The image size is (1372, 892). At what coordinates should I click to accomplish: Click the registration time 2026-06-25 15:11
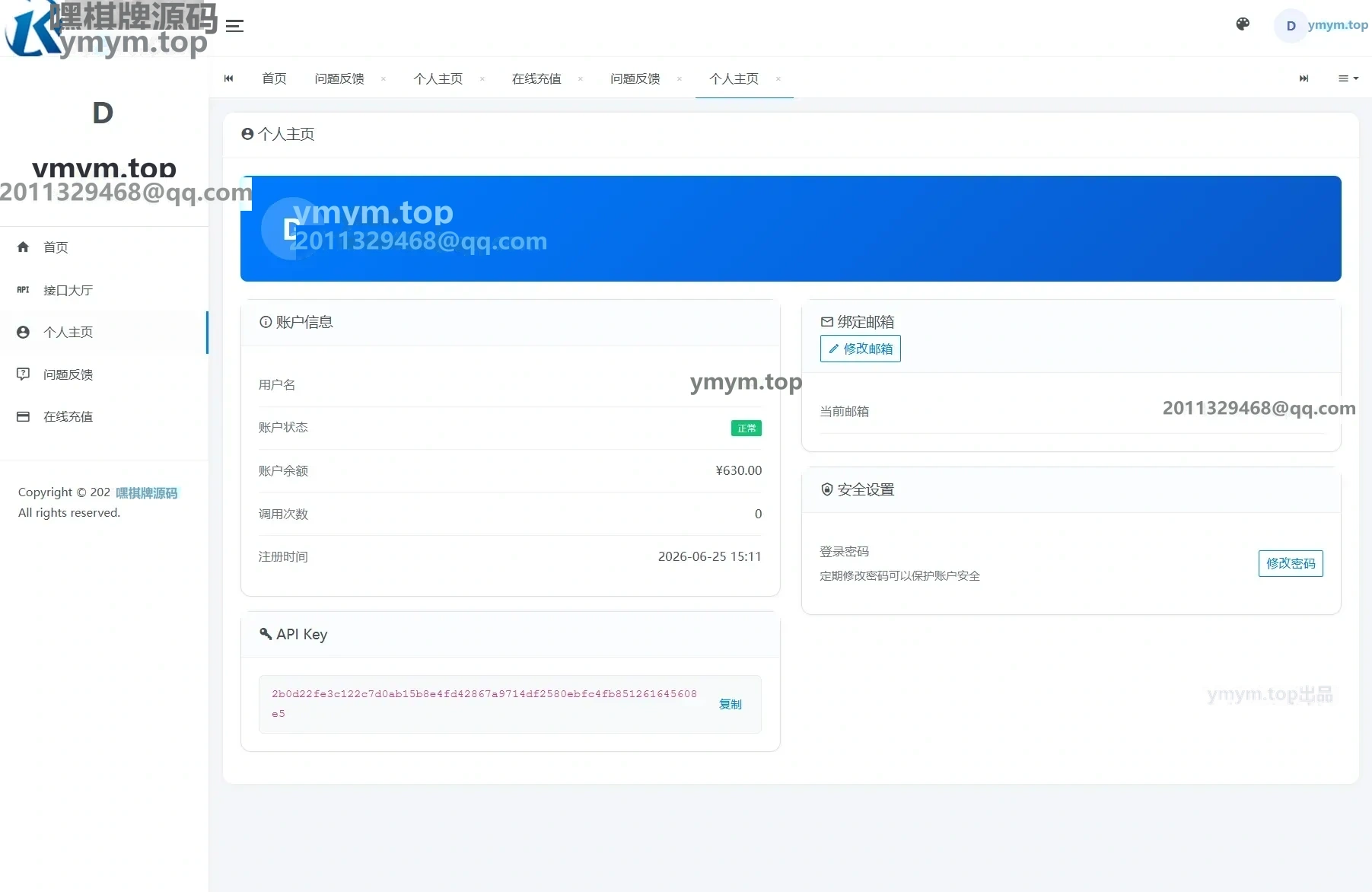coord(709,556)
